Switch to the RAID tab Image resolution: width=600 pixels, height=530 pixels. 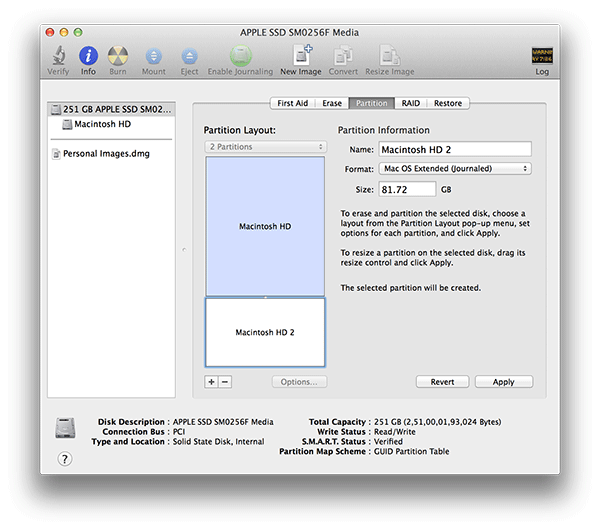(x=410, y=103)
